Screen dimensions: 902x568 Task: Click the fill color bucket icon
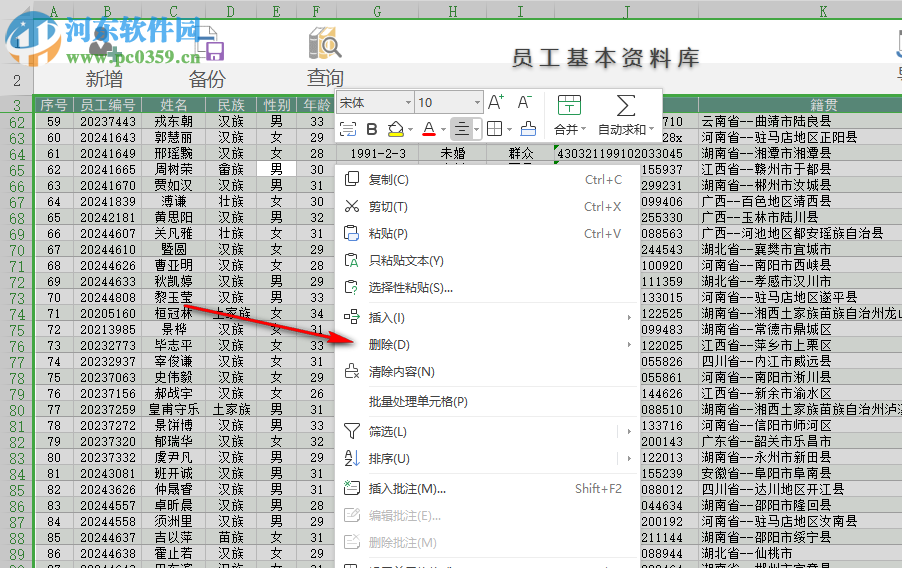(396, 129)
